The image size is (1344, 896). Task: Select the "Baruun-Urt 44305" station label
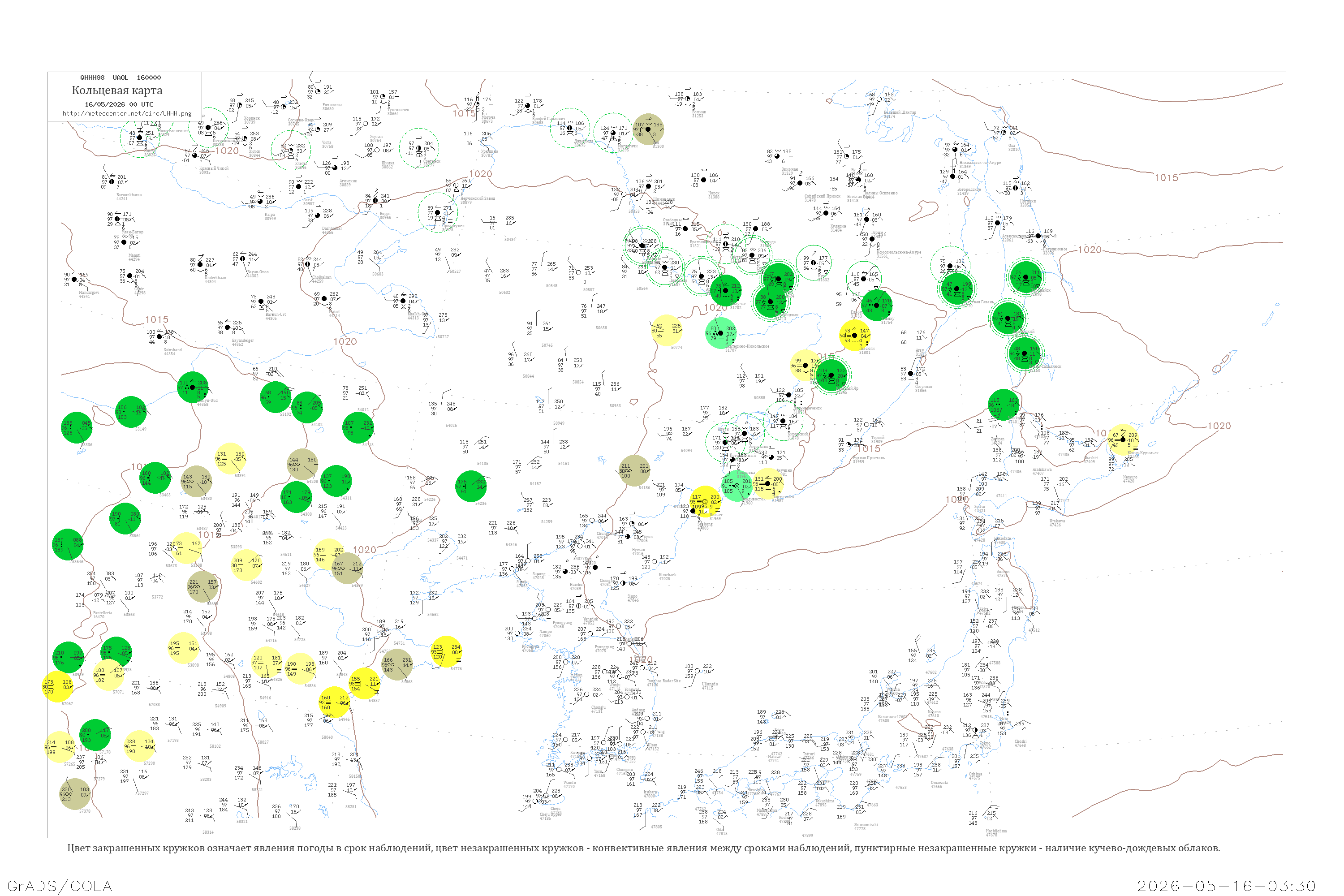[276, 317]
